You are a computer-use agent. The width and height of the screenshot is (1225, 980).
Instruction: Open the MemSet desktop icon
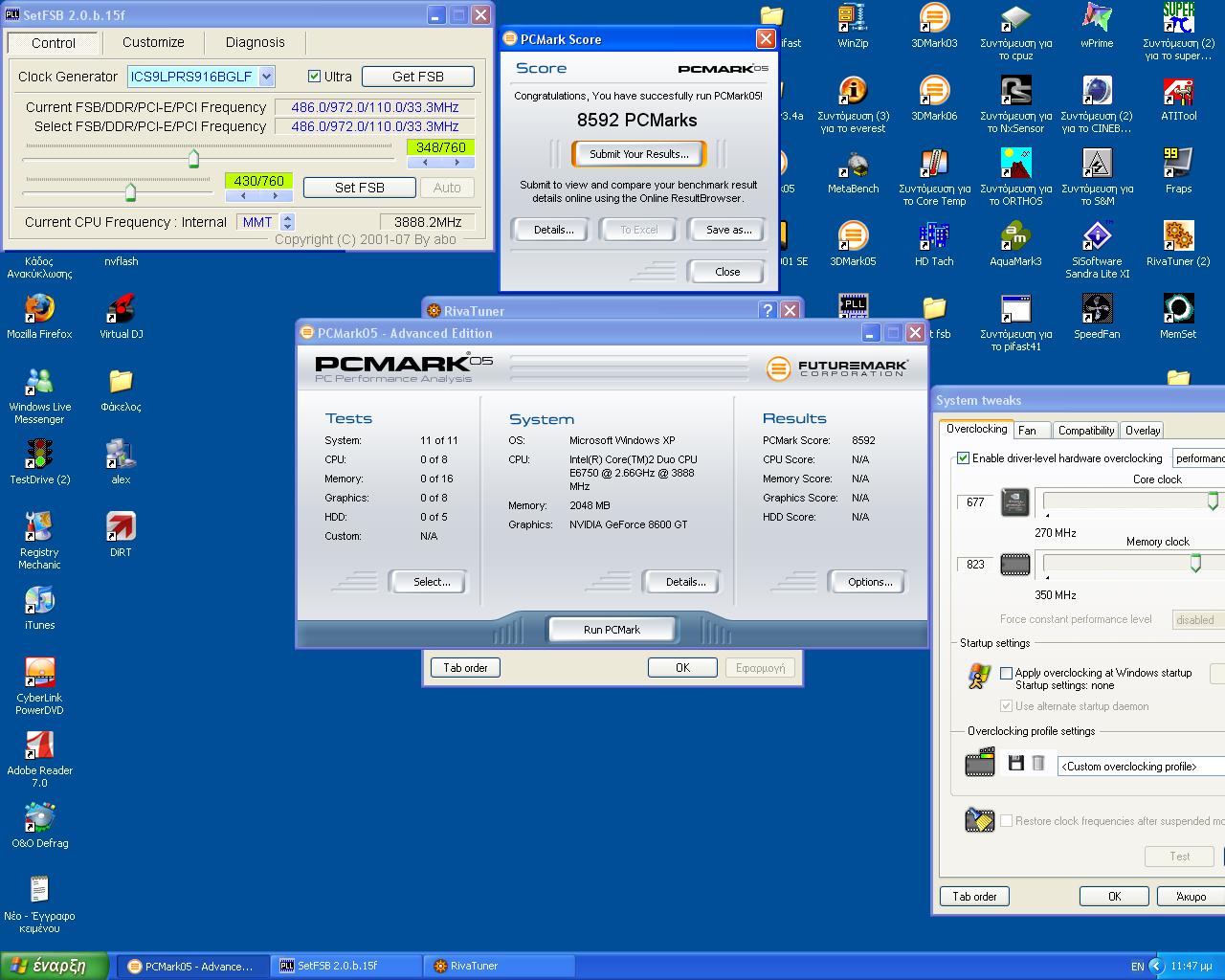pyautogui.click(x=1178, y=317)
